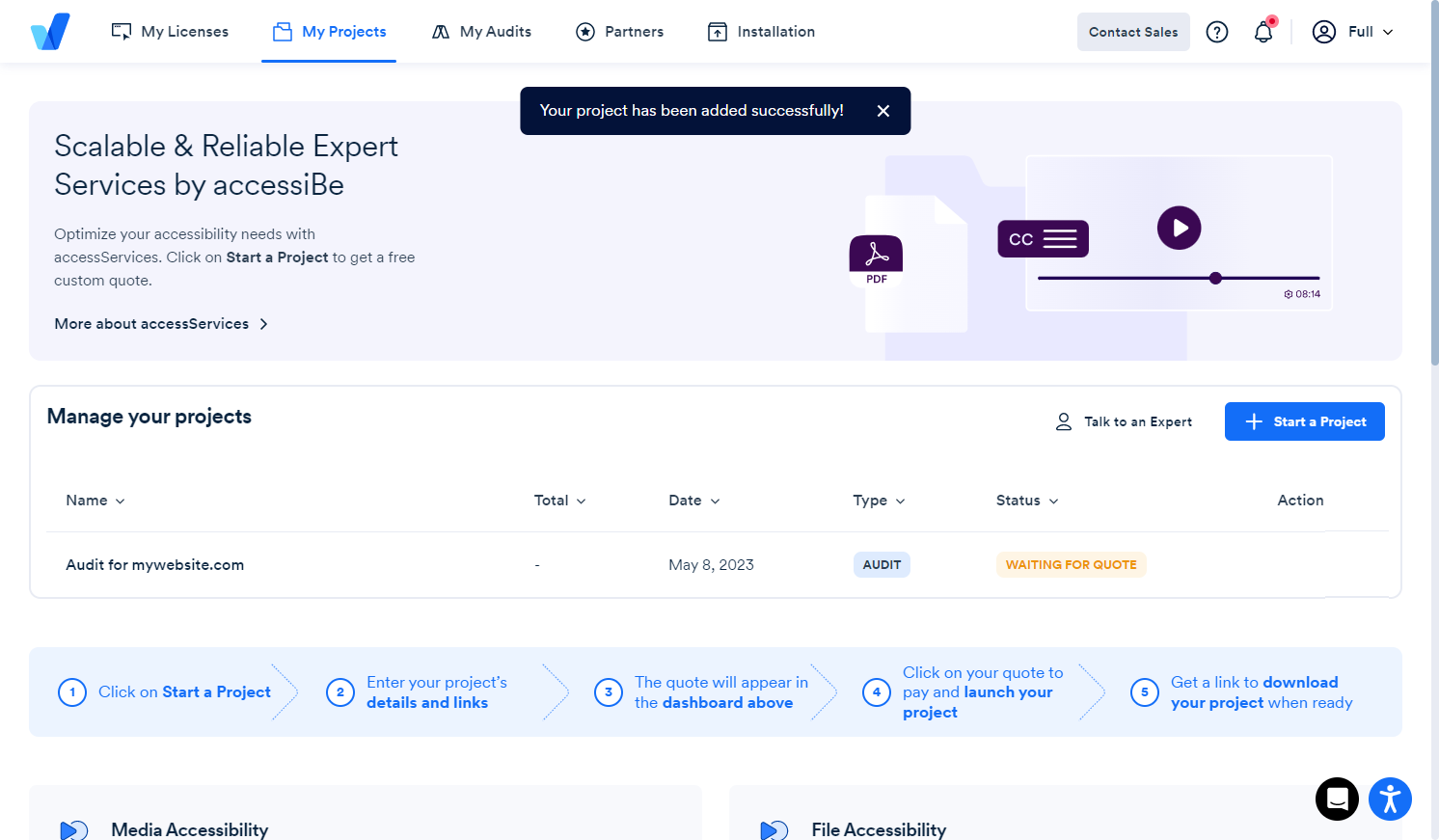Click the Media Accessibility play icon
Viewport: 1439px width, 840px height.
[x=73, y=829]
